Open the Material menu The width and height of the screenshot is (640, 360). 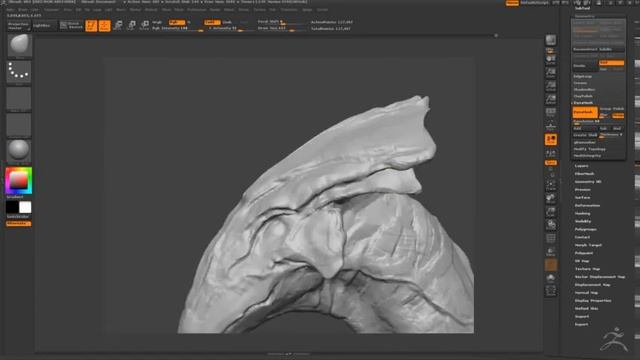tap(151, 9)
